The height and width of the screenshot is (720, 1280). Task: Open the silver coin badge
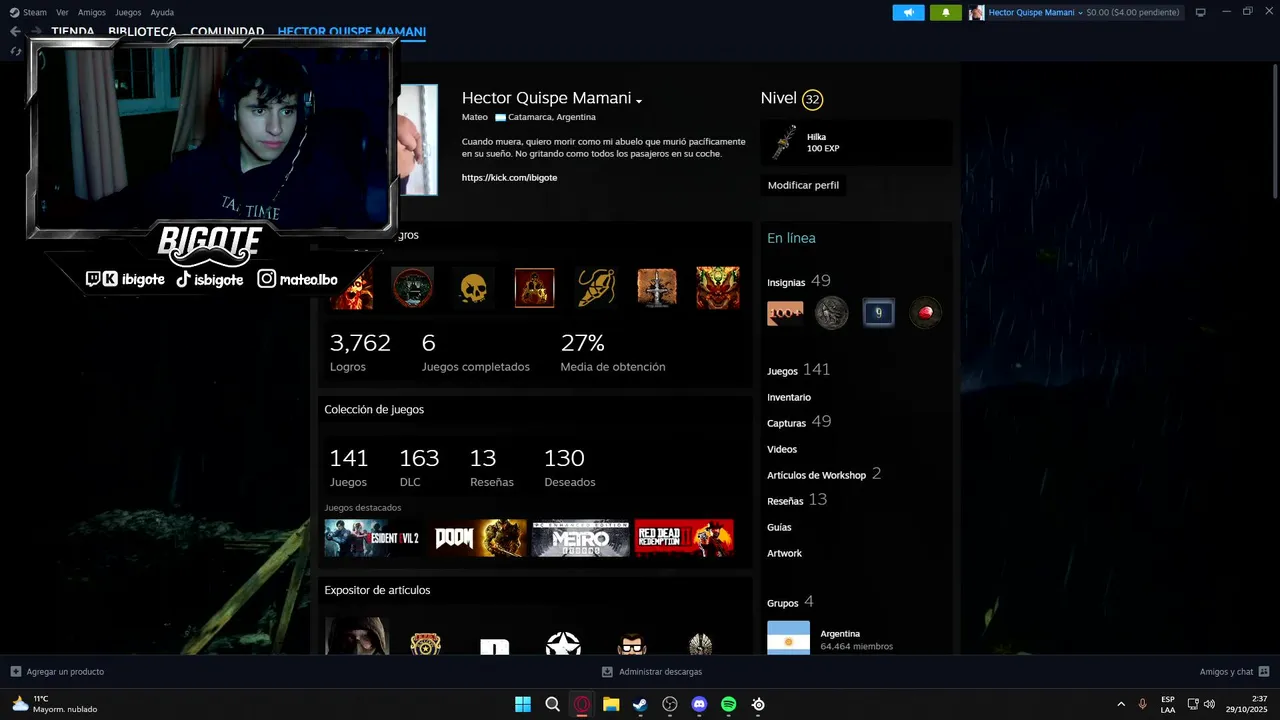831,313
